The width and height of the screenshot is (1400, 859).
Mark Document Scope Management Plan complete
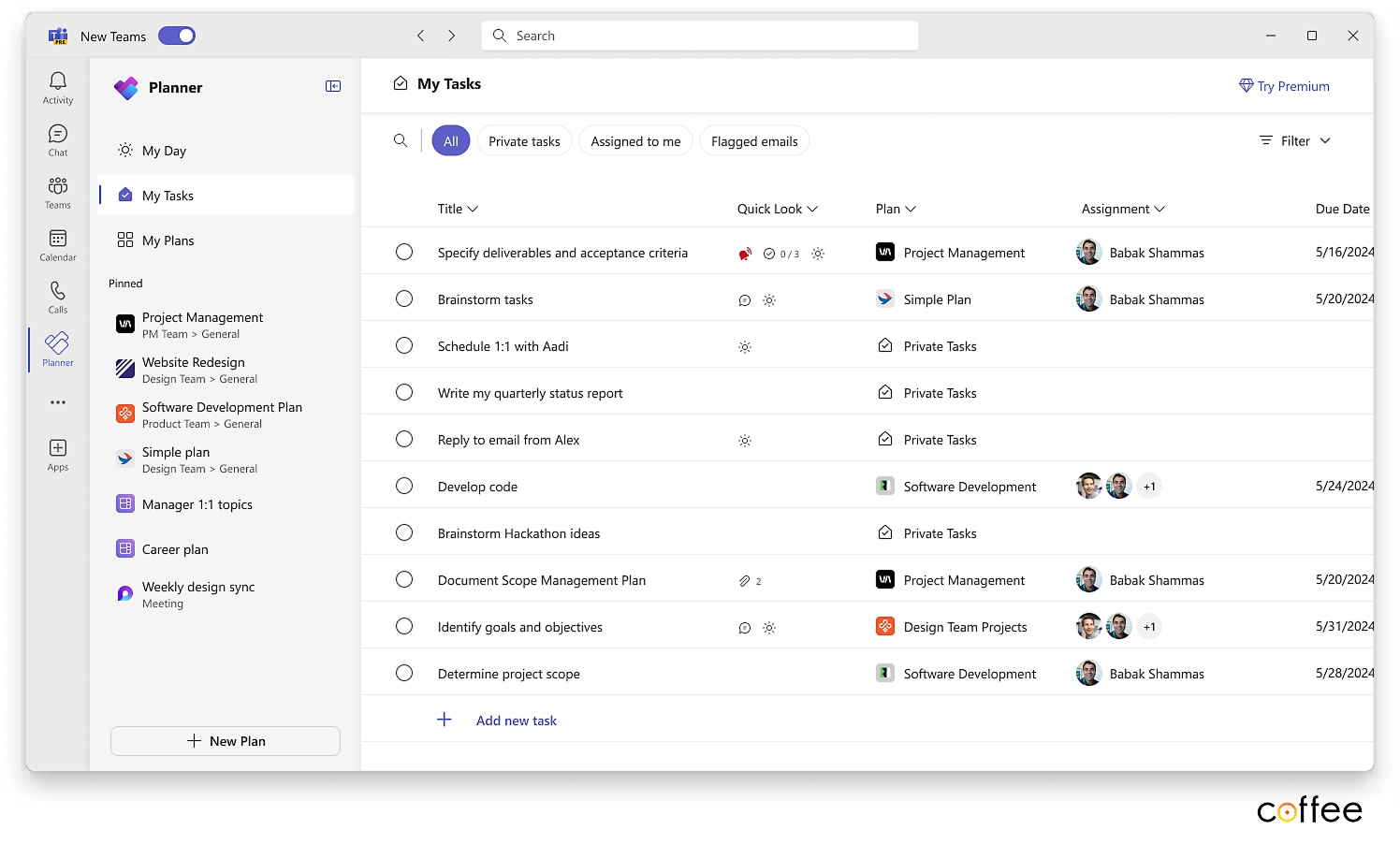coord(404,579)
